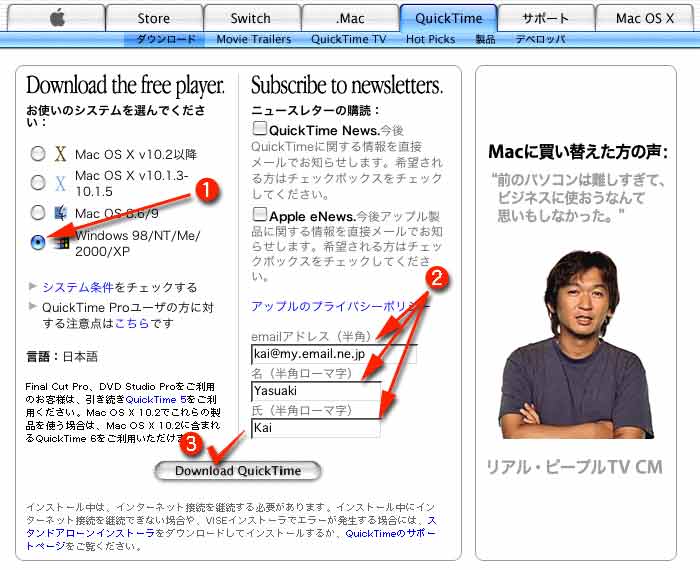Open the Apple logo tab

click(x=57, y=18)
